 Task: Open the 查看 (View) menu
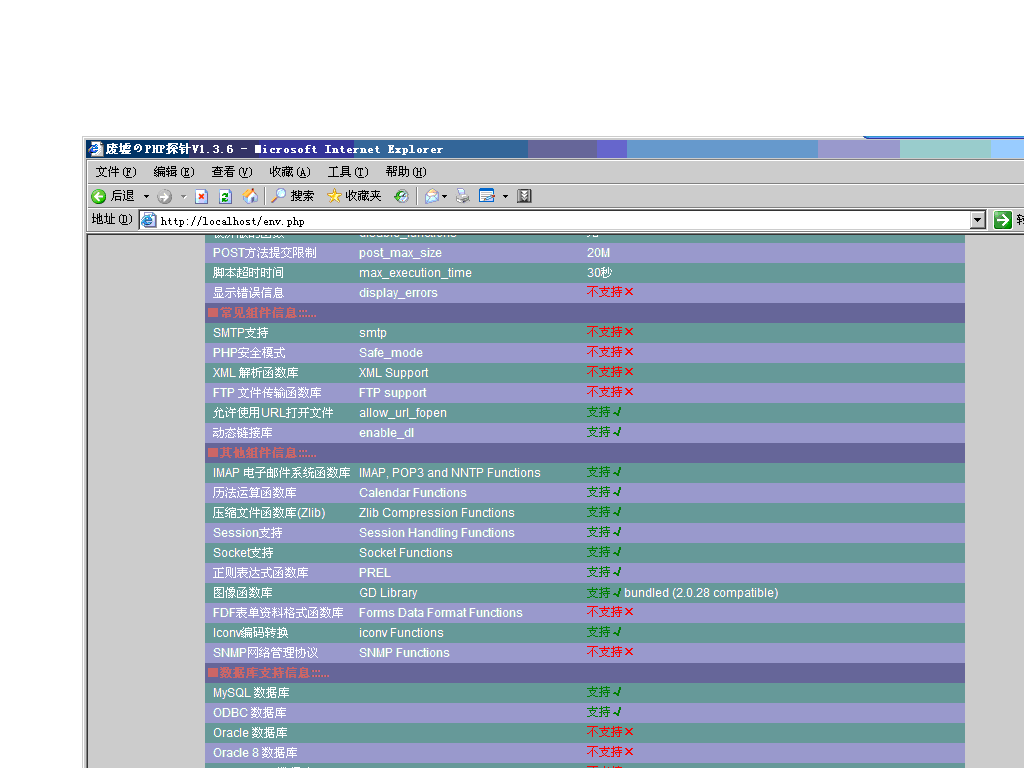[230, 171]
